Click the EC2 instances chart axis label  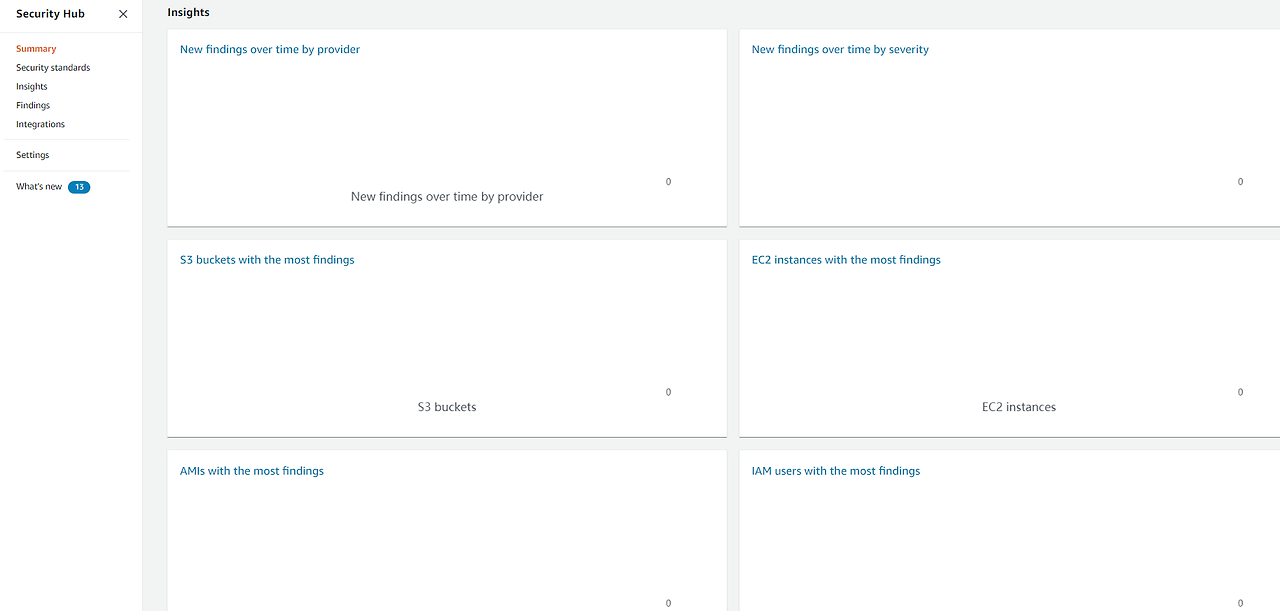coord(1019,407)
